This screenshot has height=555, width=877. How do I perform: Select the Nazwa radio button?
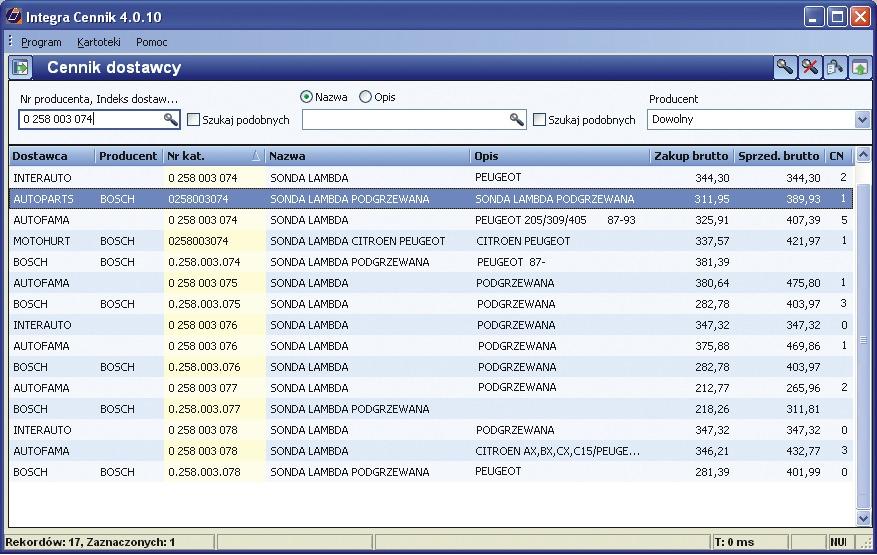point(306,97)
